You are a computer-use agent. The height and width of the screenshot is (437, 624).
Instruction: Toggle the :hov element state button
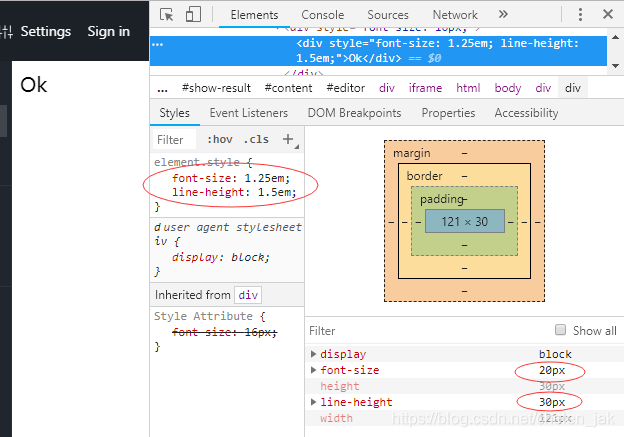[x=220, y=139]
